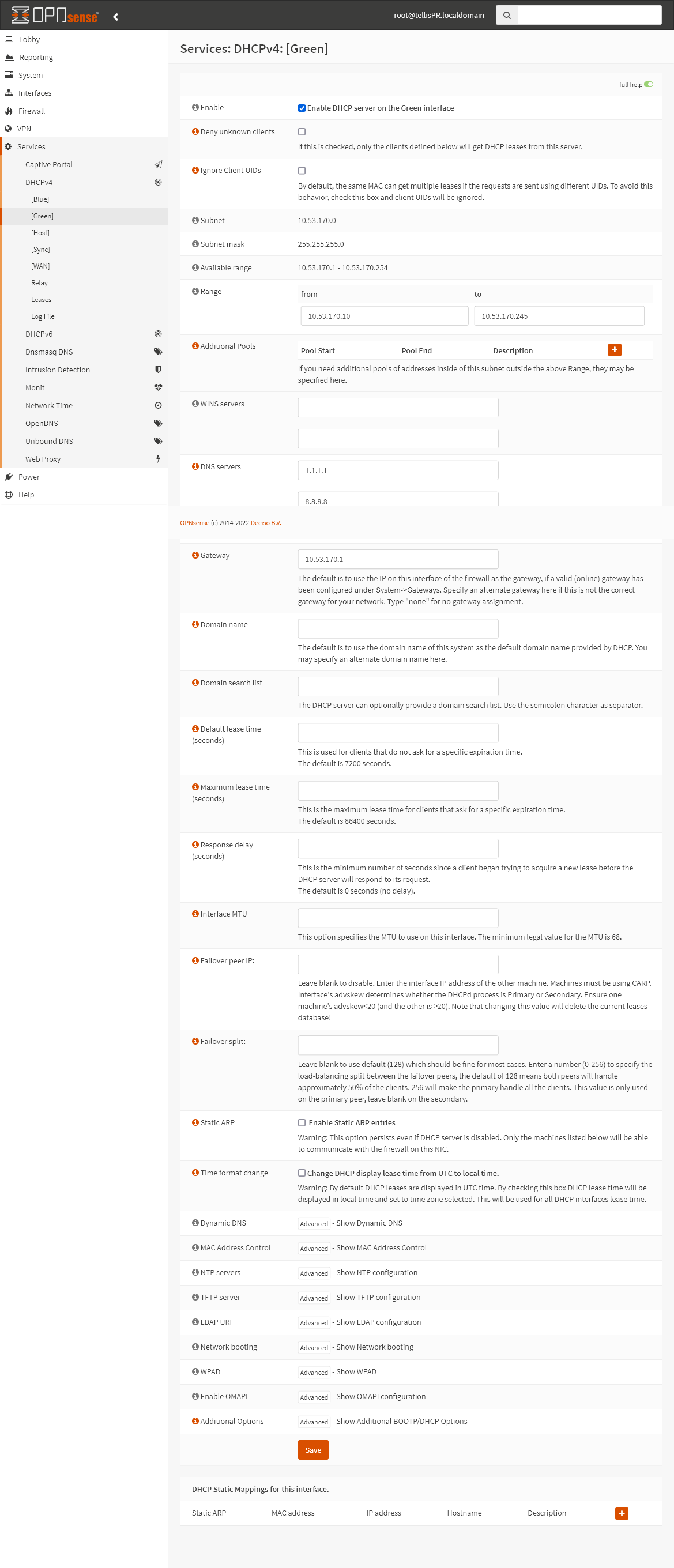Expand the Firewall menu section

[x=84, y=111]
